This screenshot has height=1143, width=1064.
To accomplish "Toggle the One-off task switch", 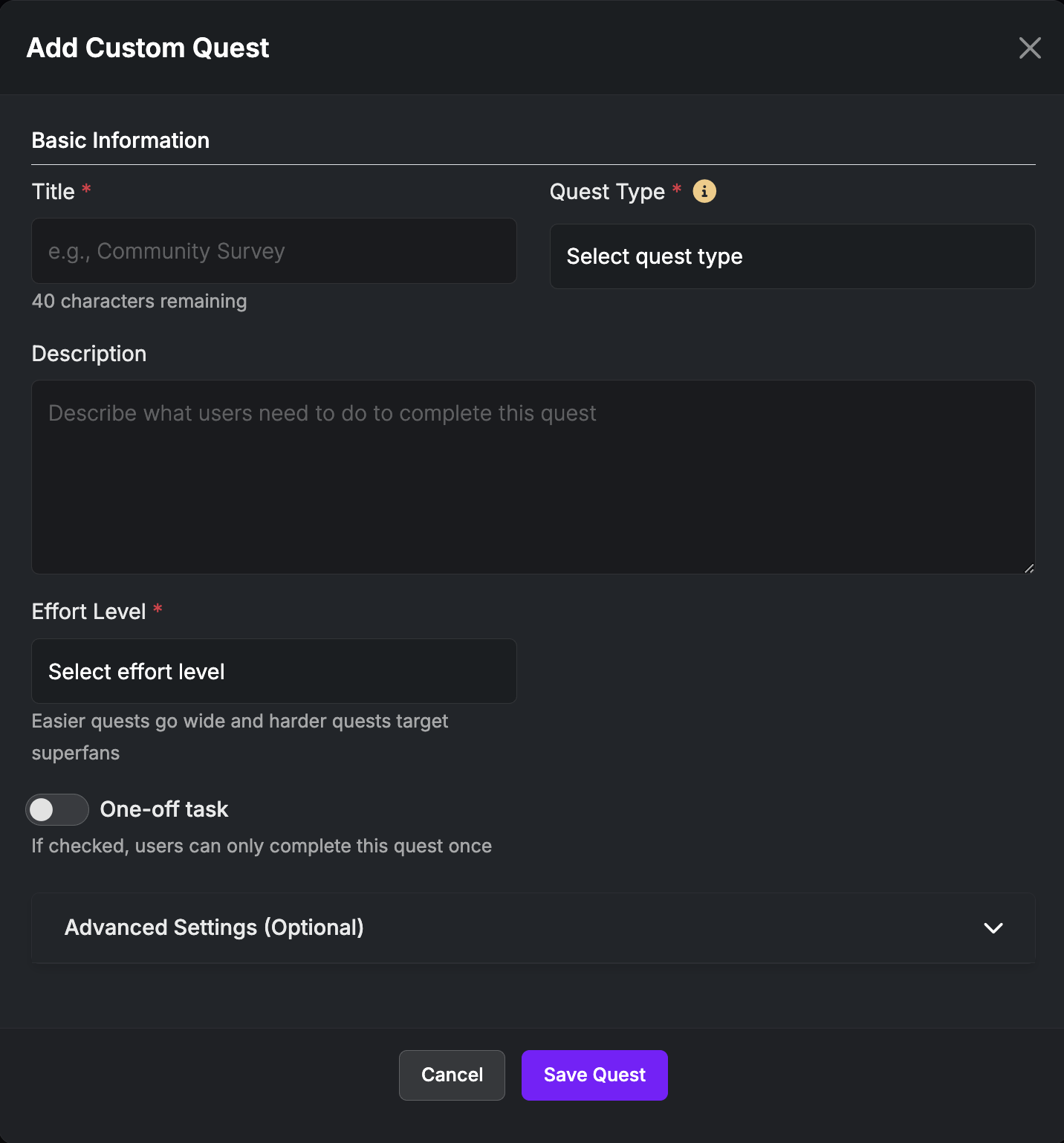I will [x=57, y=809].
